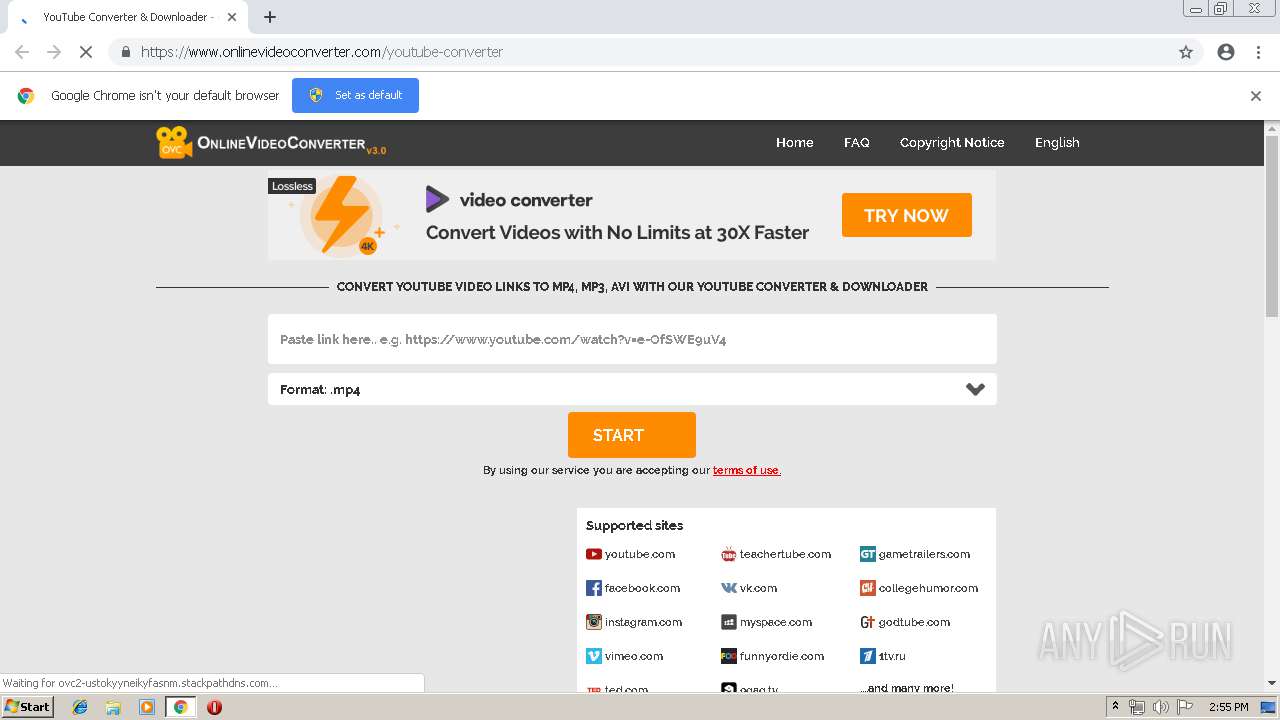Go to Home in site navigation
This screenshot has width=1280, height=720.
[794, 143]
